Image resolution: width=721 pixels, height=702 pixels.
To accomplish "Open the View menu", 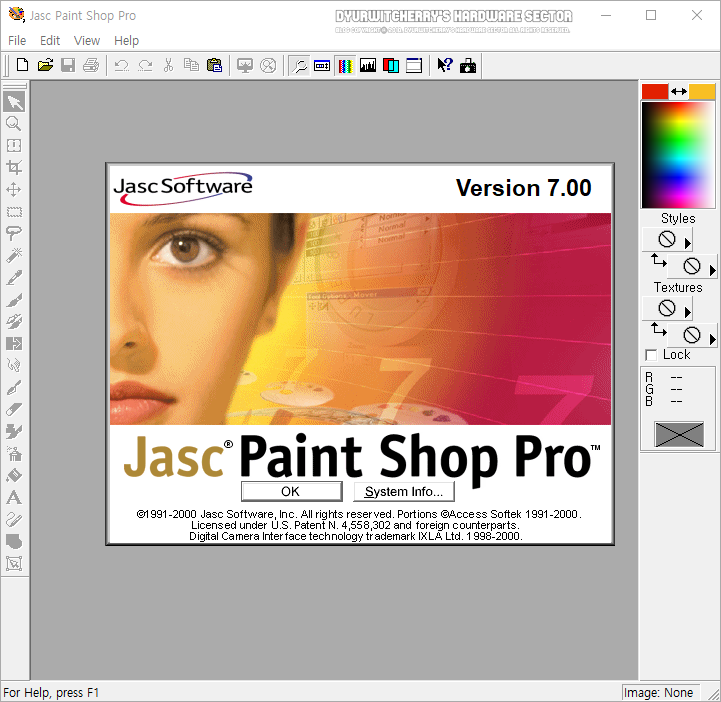I will [x=87, y=40].
